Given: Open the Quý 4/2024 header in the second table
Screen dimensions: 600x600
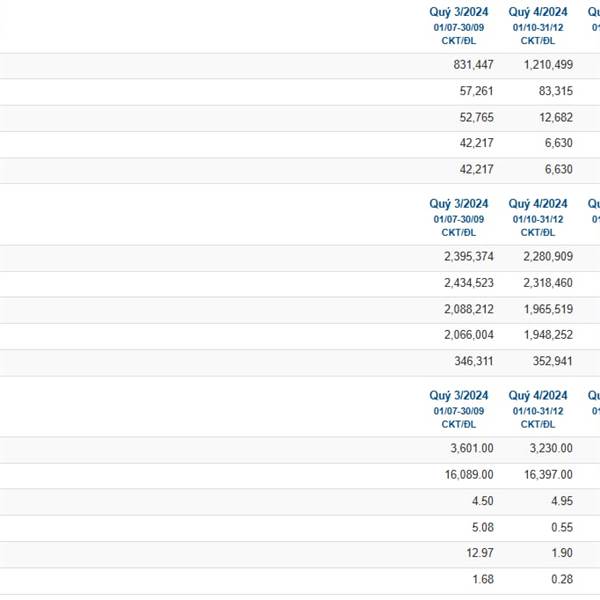Looking at the screenshot, I should click(x=538, y=204).
